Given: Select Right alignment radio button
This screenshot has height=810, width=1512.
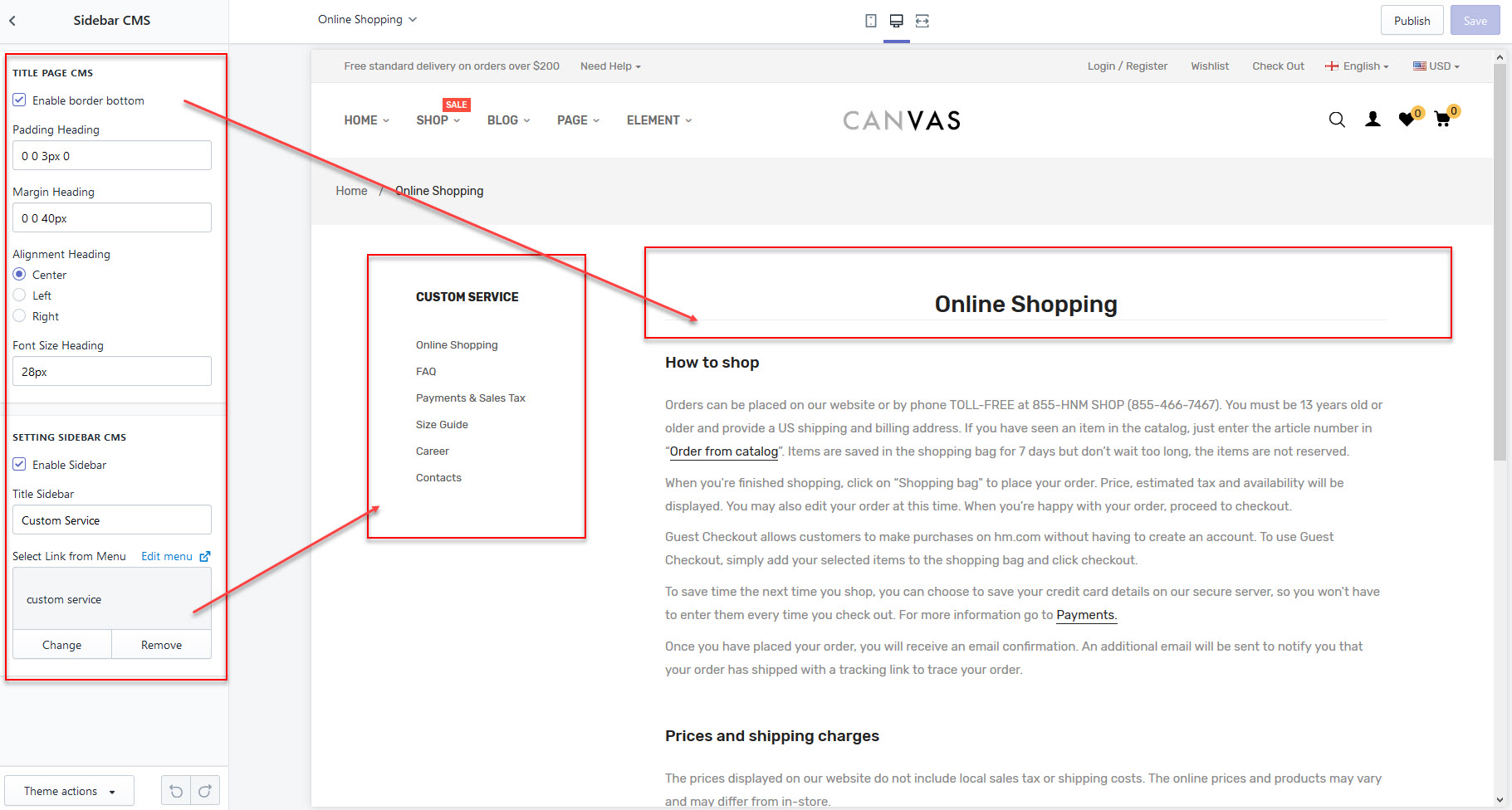Looking at the screenshot, I should [19, 316].
